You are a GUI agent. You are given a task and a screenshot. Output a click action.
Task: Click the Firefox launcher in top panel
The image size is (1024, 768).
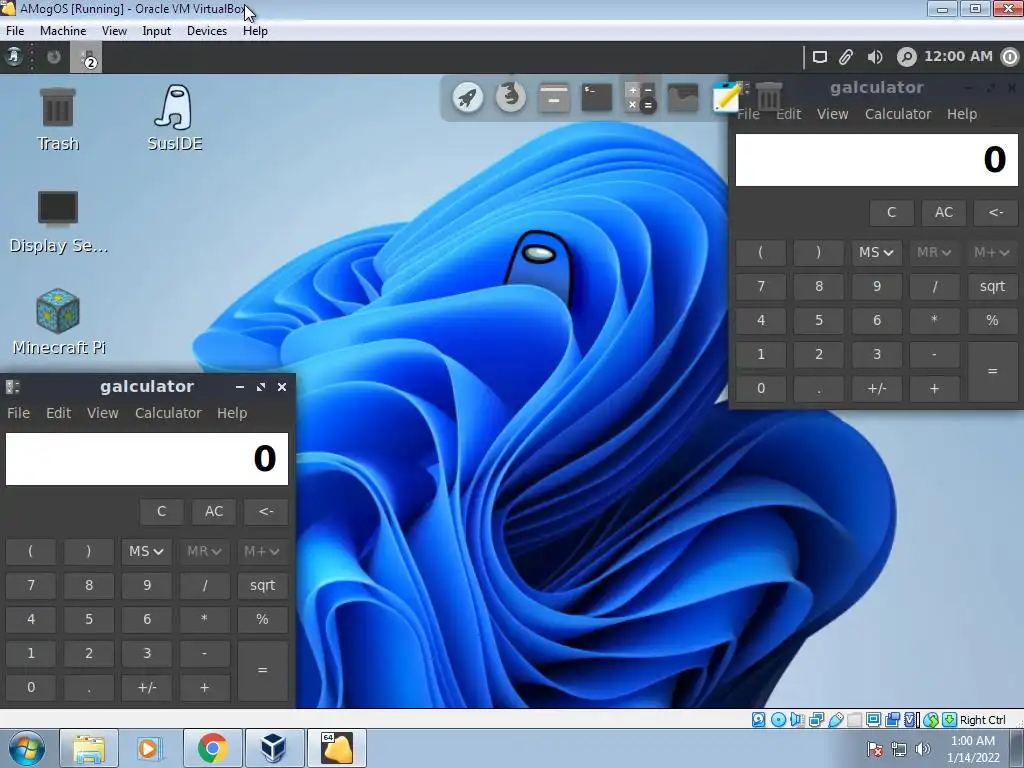[54, 57]
